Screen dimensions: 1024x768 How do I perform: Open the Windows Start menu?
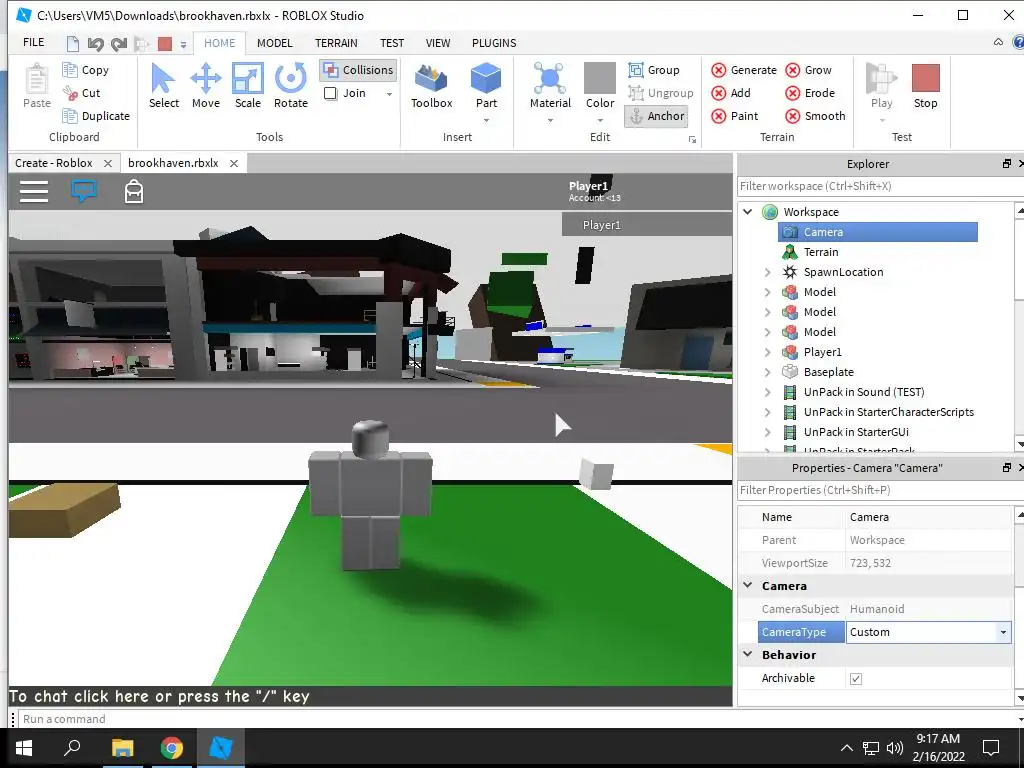click(x=24, y=748)
